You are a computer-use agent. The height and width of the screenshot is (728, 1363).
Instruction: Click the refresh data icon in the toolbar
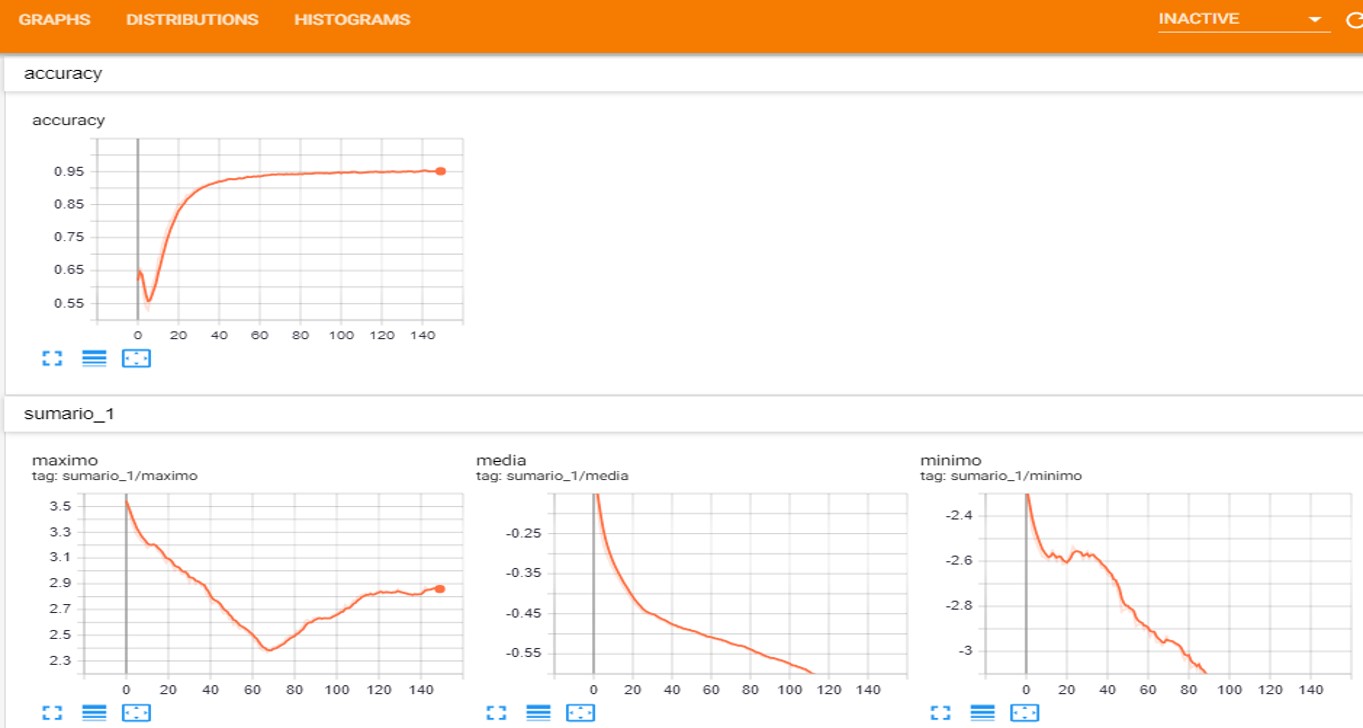(x=1356, y=18)
